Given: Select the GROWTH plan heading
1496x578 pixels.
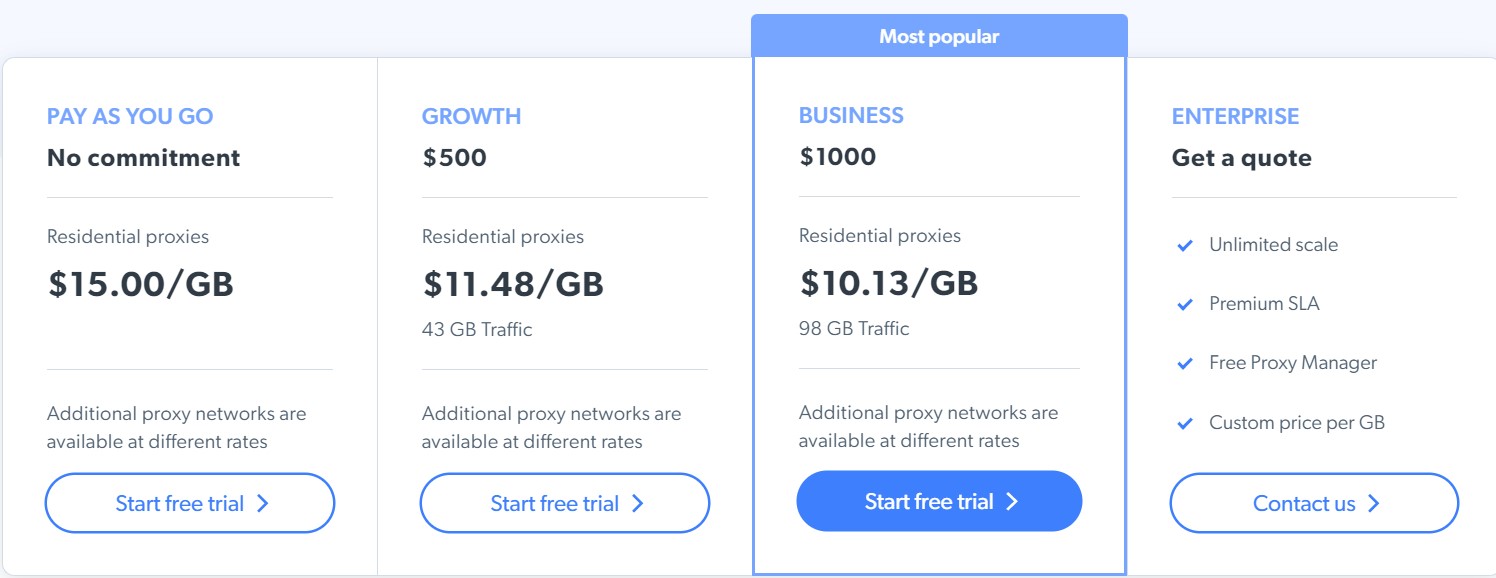Looking at the screenshot, I should point(471,116).
